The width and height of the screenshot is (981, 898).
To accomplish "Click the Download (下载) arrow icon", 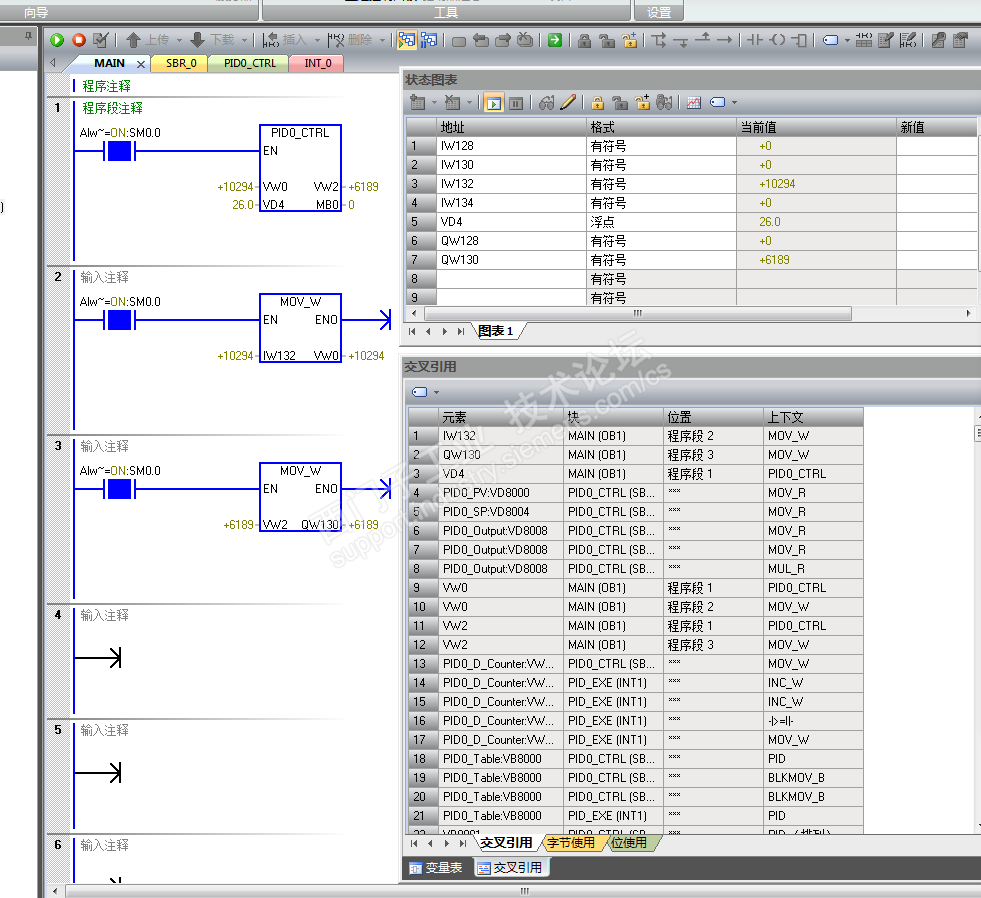I will coord(197,40).
